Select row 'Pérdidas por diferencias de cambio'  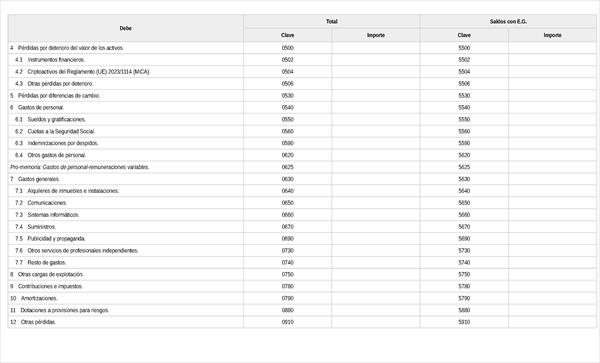pyautogui.click(x=302, y=96)
